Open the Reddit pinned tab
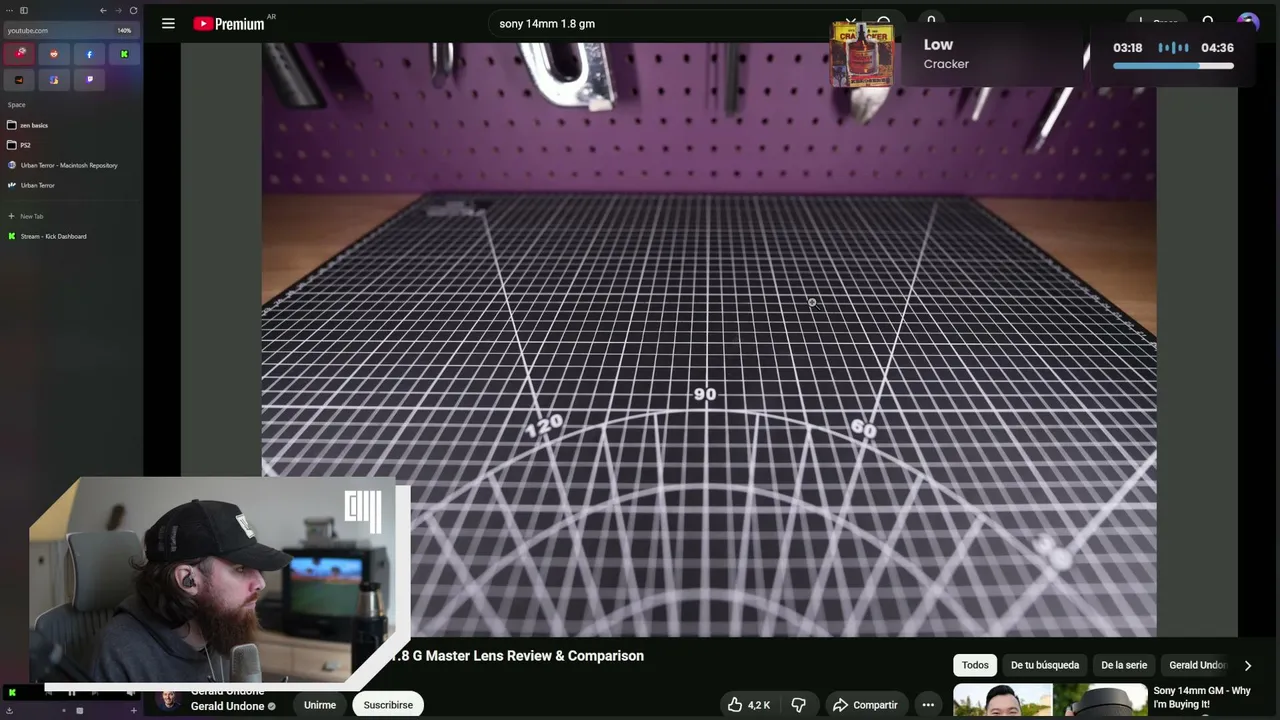 pyautogui.click(x=54, y=54)
